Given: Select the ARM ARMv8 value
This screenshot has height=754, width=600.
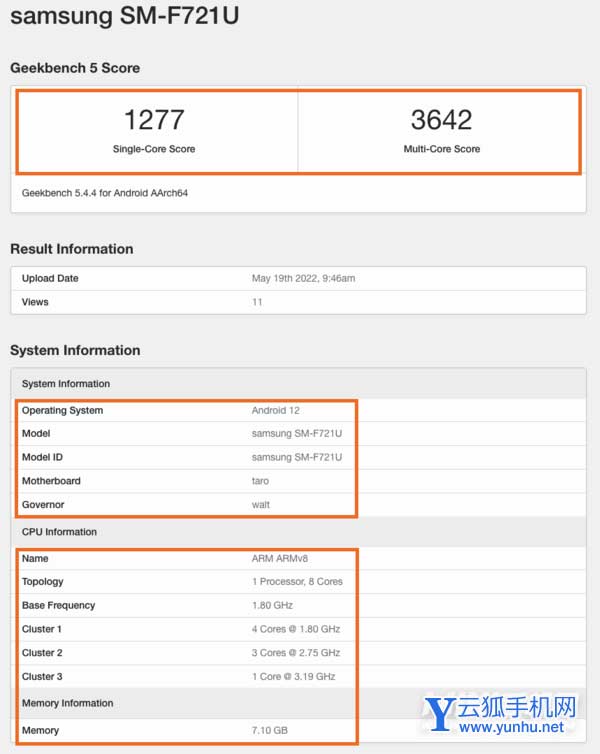Looking at the screenshot, I should 280,559.
